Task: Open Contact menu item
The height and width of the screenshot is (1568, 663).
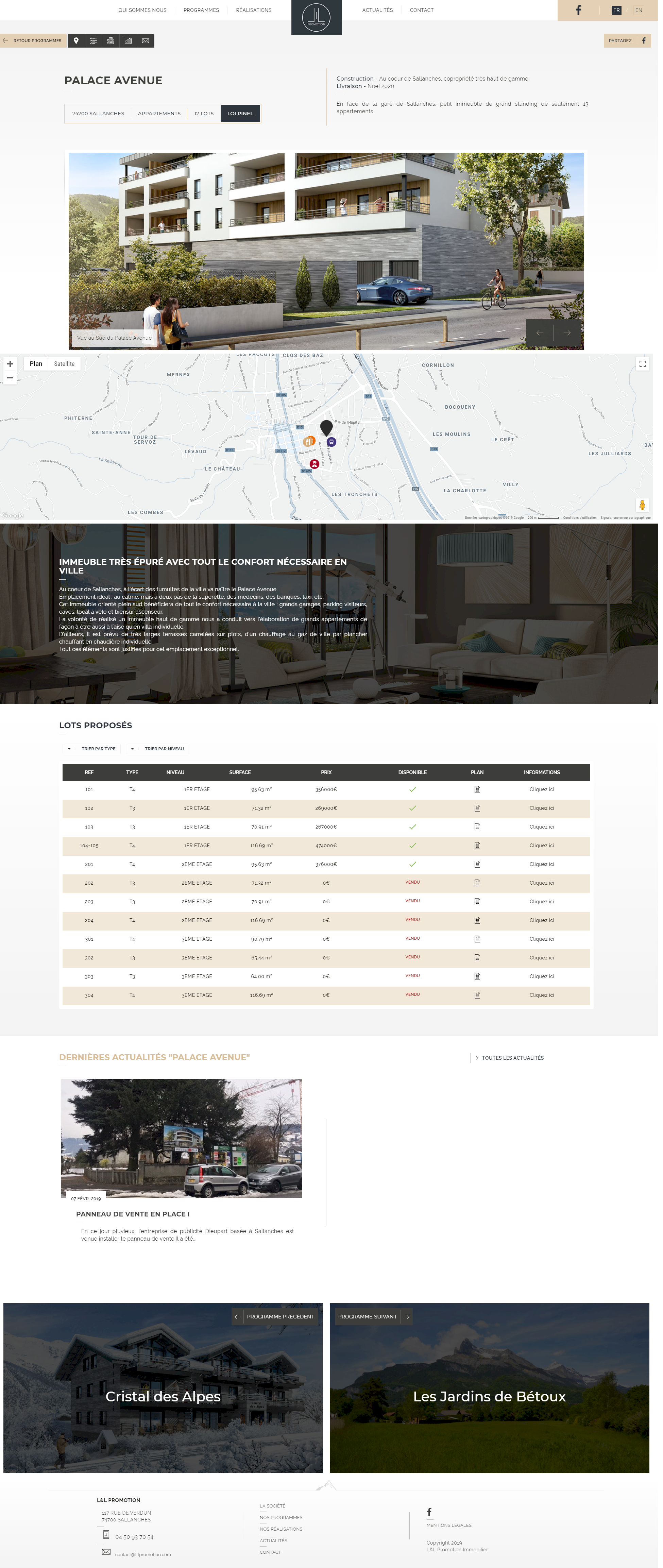Action: click(x=422, y=10)
